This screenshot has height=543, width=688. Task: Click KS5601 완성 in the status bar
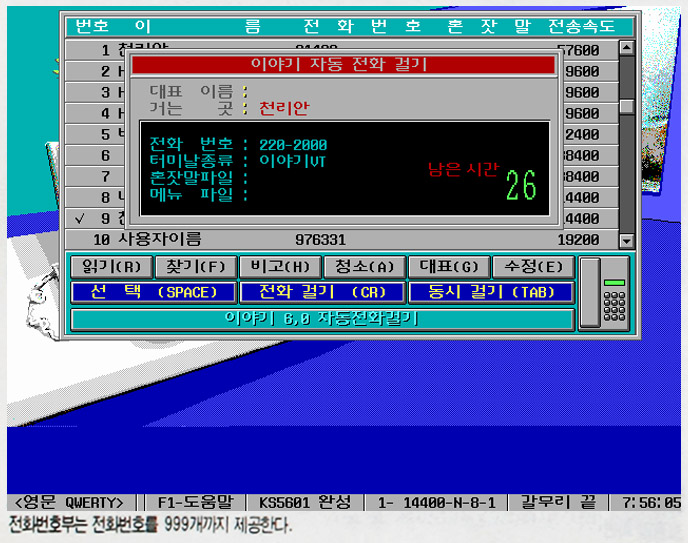pyautogui.click(x=305, y=502)
